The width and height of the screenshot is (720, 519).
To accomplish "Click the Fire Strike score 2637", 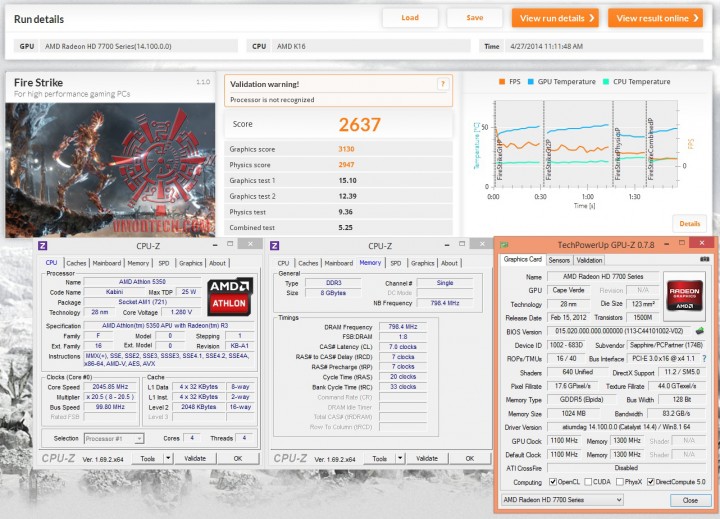I will pyautogui.click(x=360, y=124).
